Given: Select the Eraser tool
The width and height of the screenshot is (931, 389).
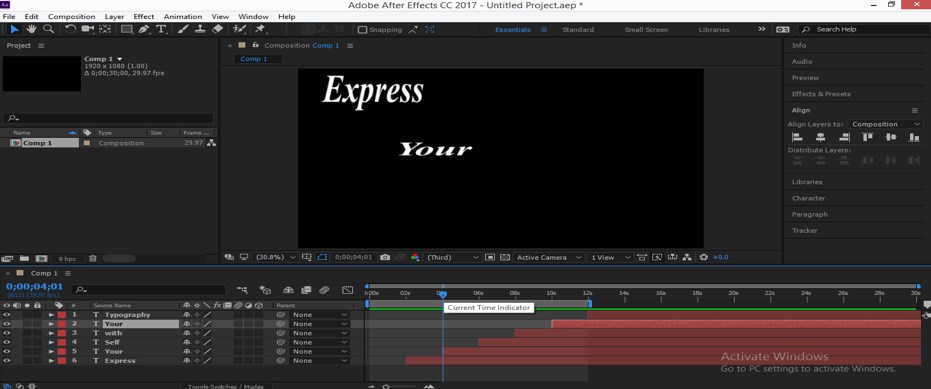Looking at the screenshot, I should click(217, 29).
